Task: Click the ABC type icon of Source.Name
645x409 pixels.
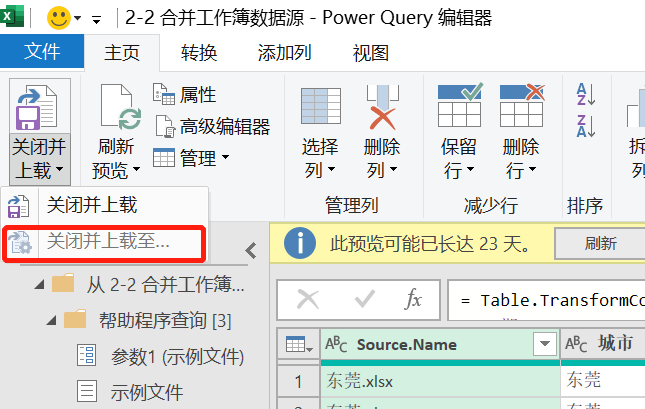Action: pyautogui.click(x=336, y=344)
